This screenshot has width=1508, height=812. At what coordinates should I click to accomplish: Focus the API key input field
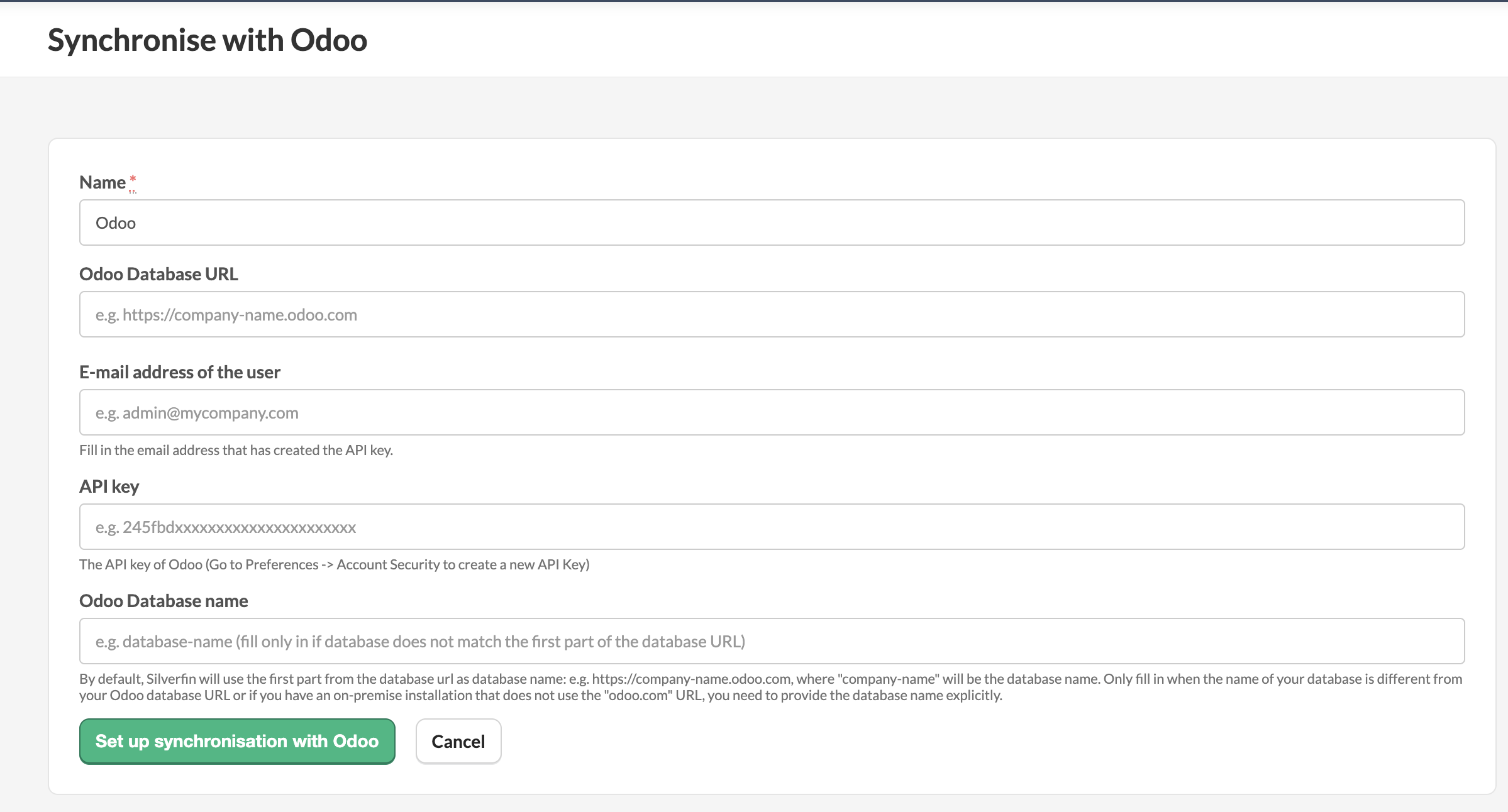(x=772, y=527)
